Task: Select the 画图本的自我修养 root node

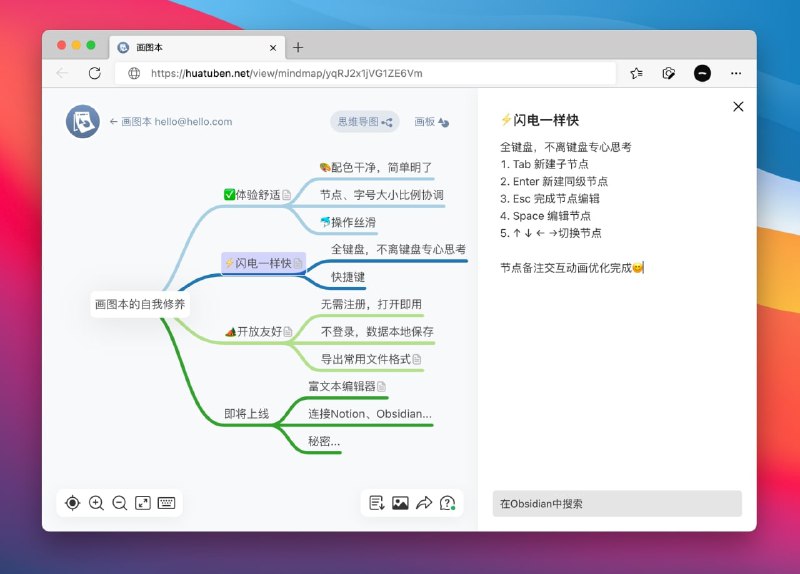Action: pyautogui.click(x=140, y=304)
